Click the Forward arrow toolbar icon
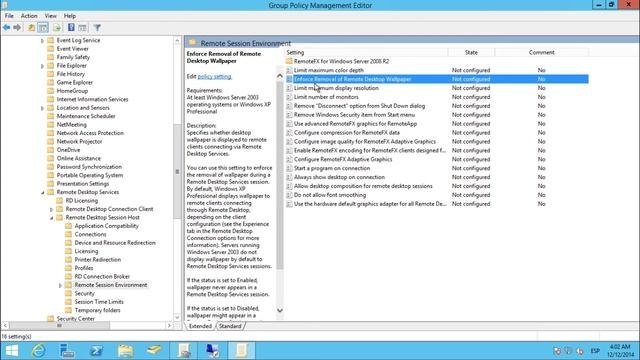The height and width of the screenshot is (360, 640). coord(17,28)
